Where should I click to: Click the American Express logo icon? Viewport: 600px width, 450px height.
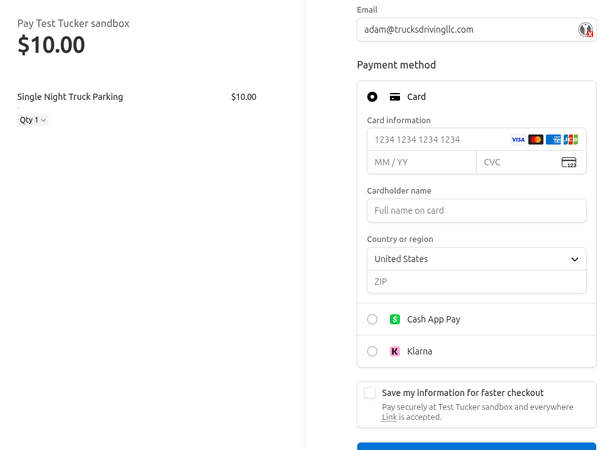(x=553, y=140)
